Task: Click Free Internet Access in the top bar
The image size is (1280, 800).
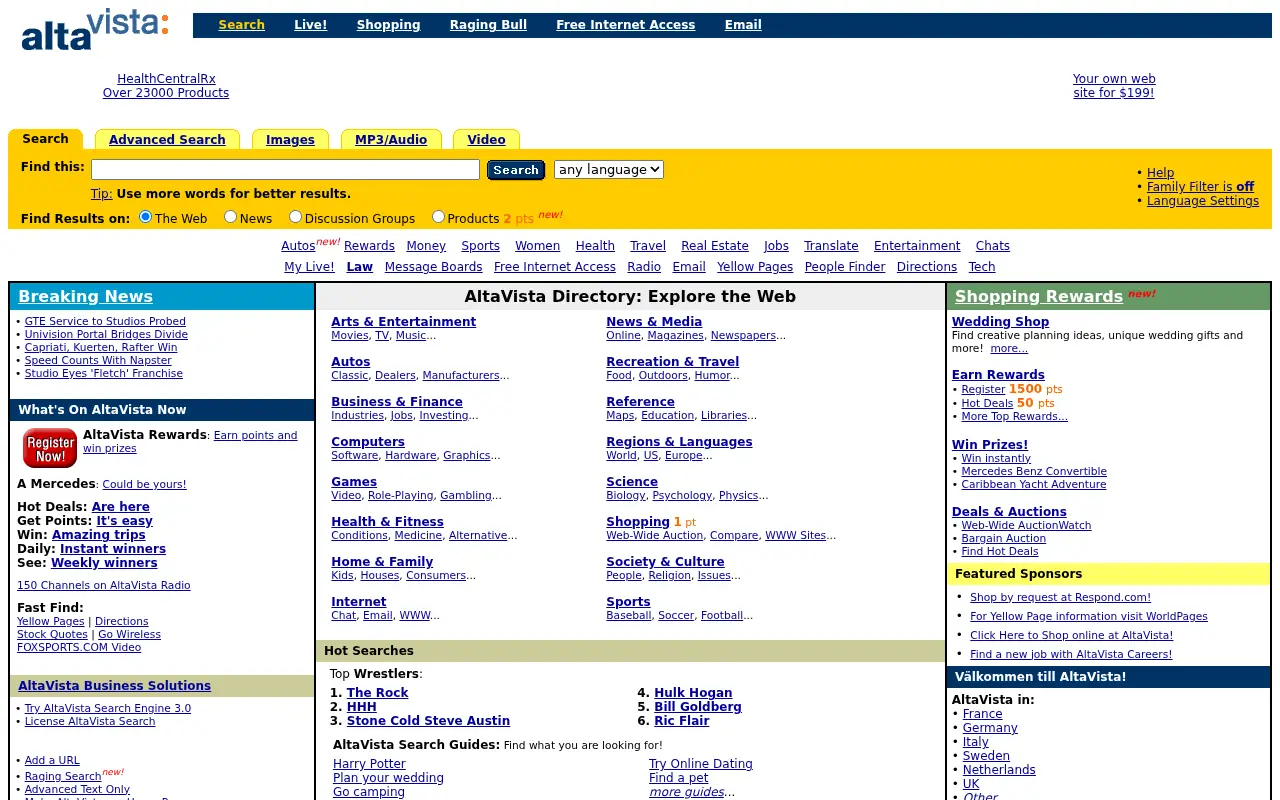Action: pos(626,25)
